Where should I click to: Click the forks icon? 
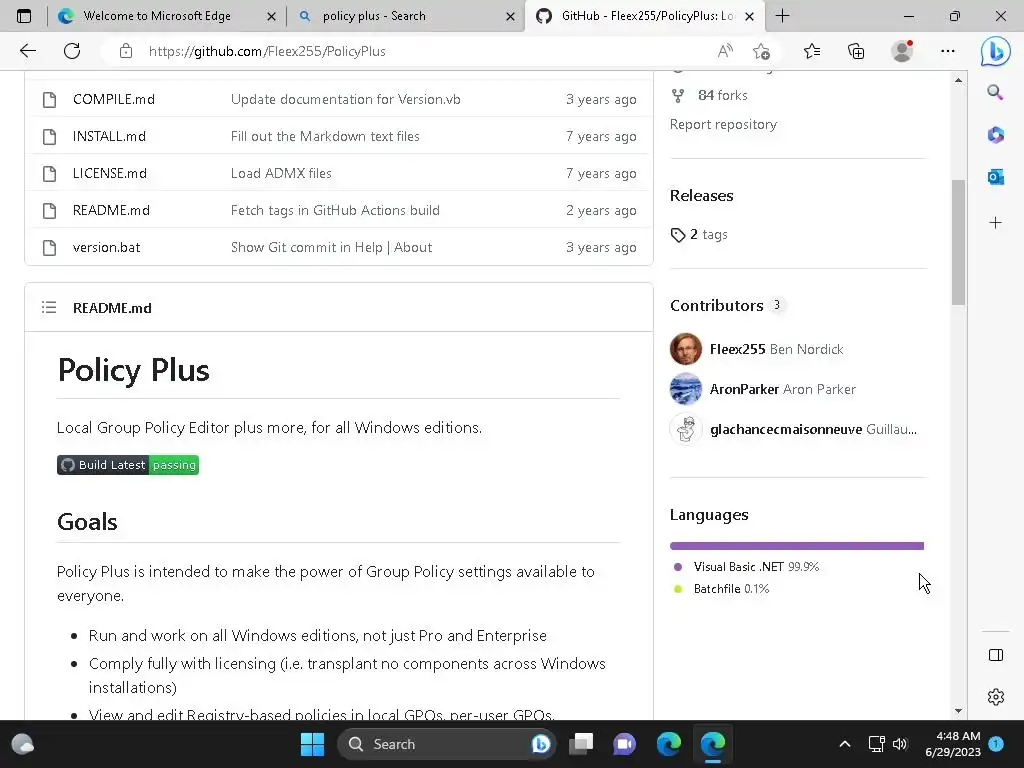click(678, 95)
